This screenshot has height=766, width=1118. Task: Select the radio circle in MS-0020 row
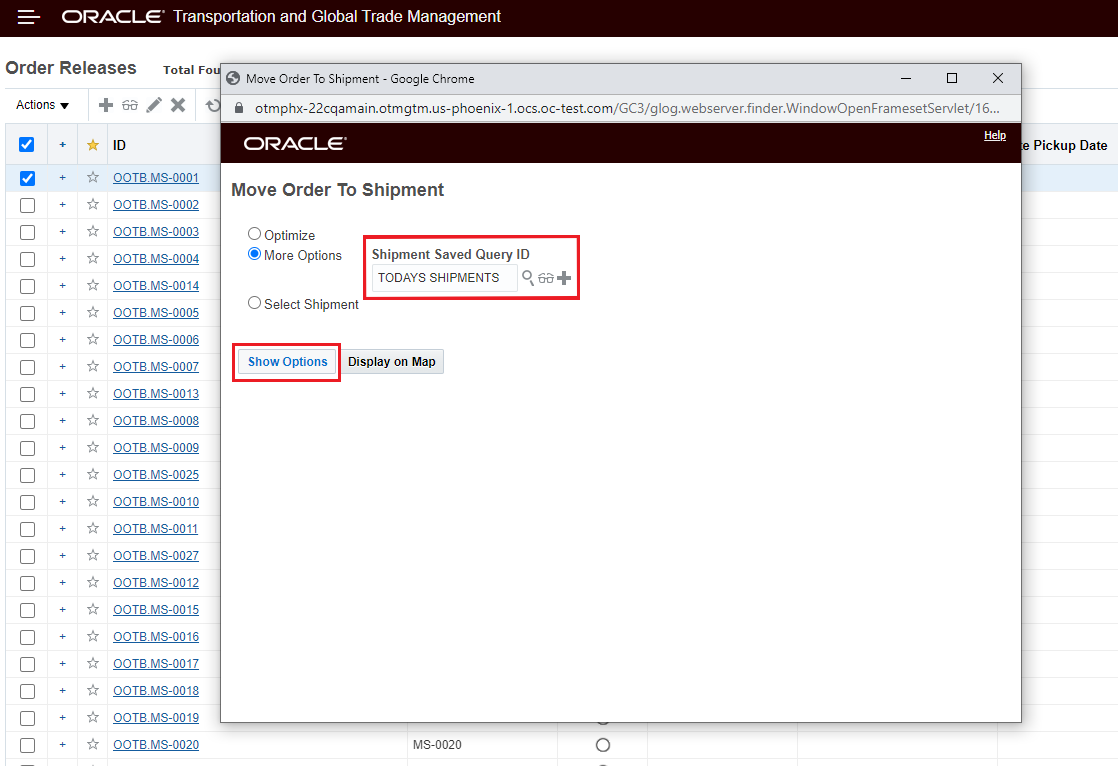point(602,745)
